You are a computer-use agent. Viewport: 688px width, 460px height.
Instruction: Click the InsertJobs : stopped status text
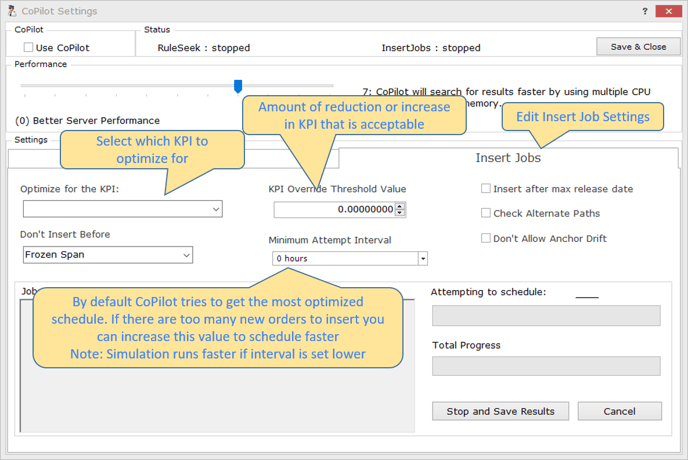tap(431, 47)
